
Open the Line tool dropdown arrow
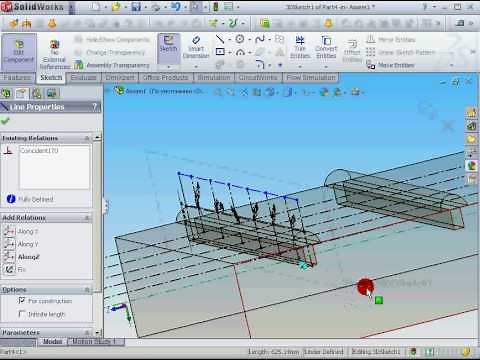(230, 40)
